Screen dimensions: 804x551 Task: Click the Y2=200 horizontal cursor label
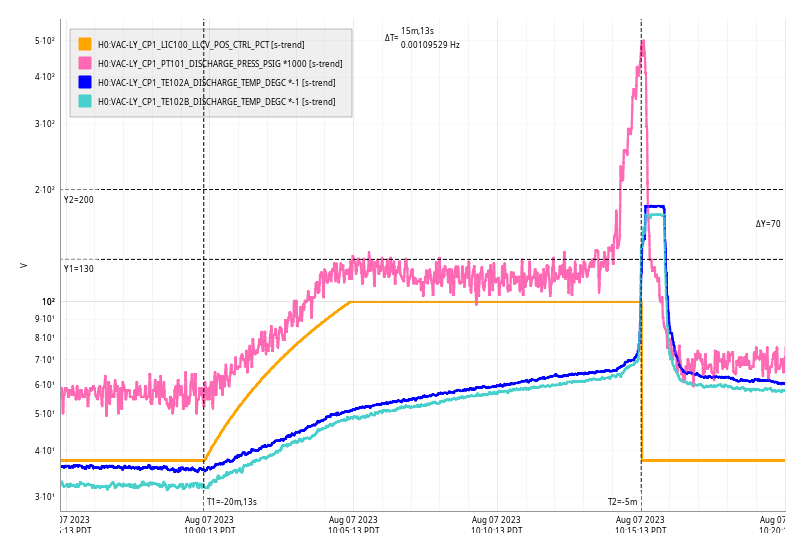[79, 200]
